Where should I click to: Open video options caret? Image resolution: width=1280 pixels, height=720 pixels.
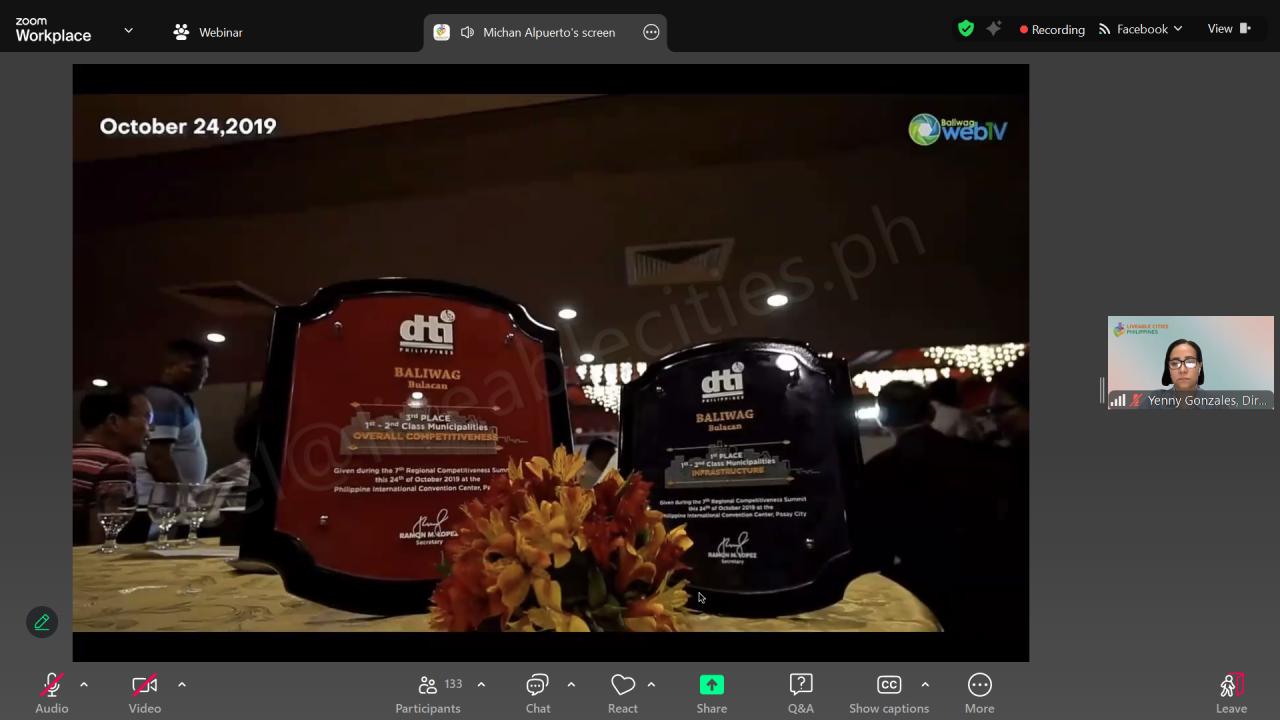(x=182, y=685)
